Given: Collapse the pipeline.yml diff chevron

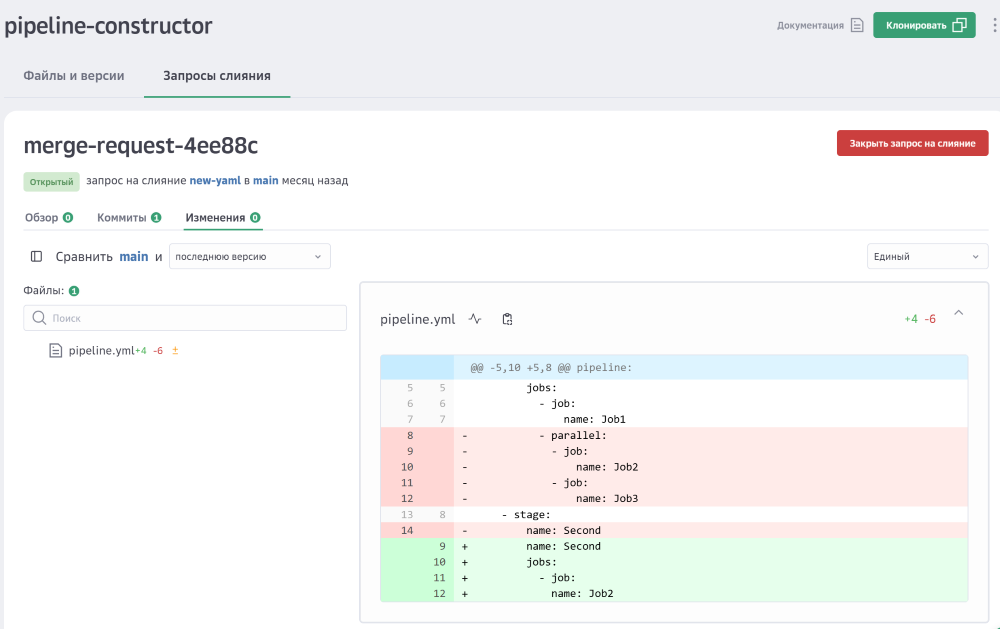Looking at the screenshot, I should tap(959, 313).
